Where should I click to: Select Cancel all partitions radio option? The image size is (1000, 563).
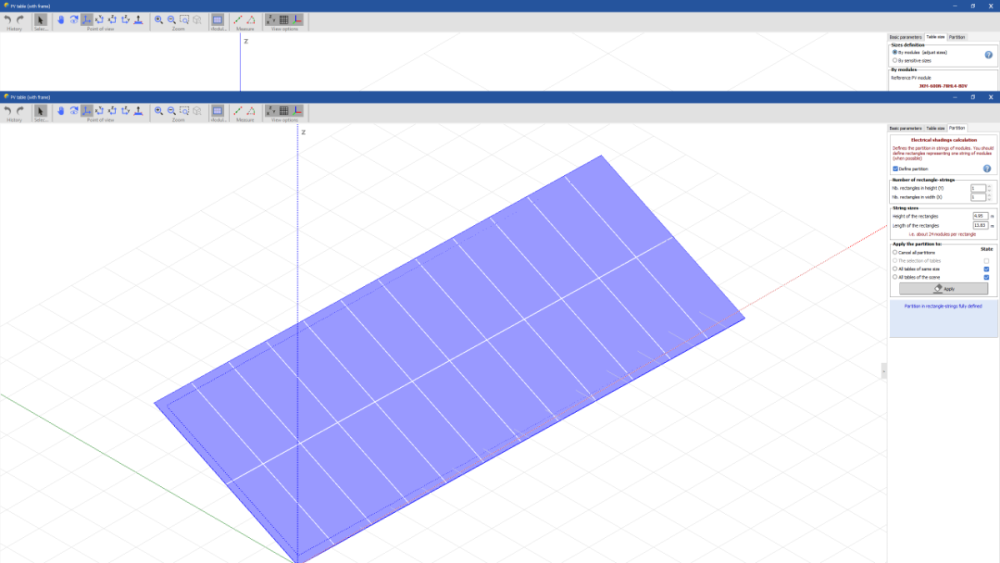895,252
